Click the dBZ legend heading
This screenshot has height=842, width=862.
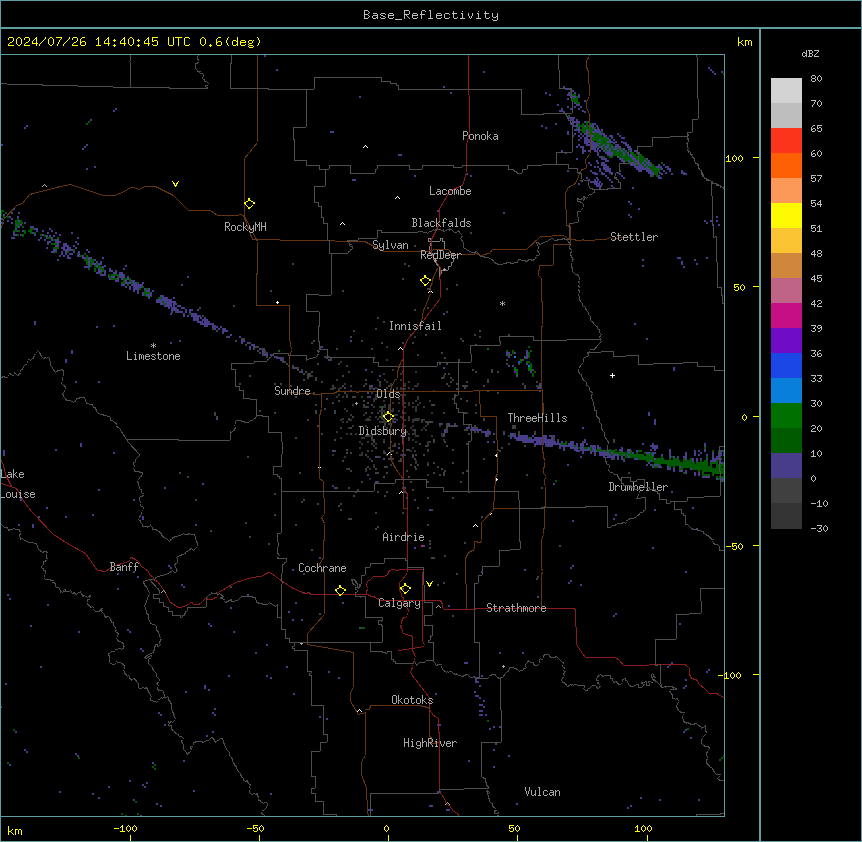coord(810,53)
